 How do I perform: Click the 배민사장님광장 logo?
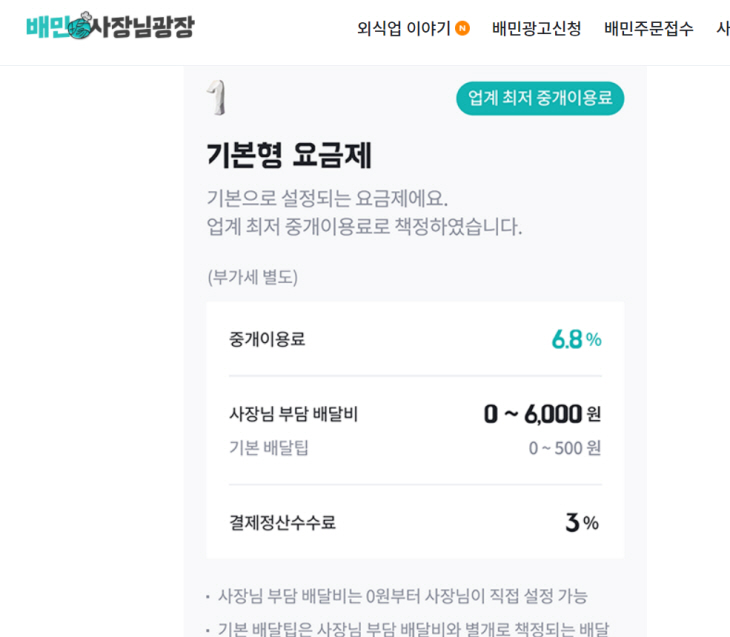coord(110,27)
